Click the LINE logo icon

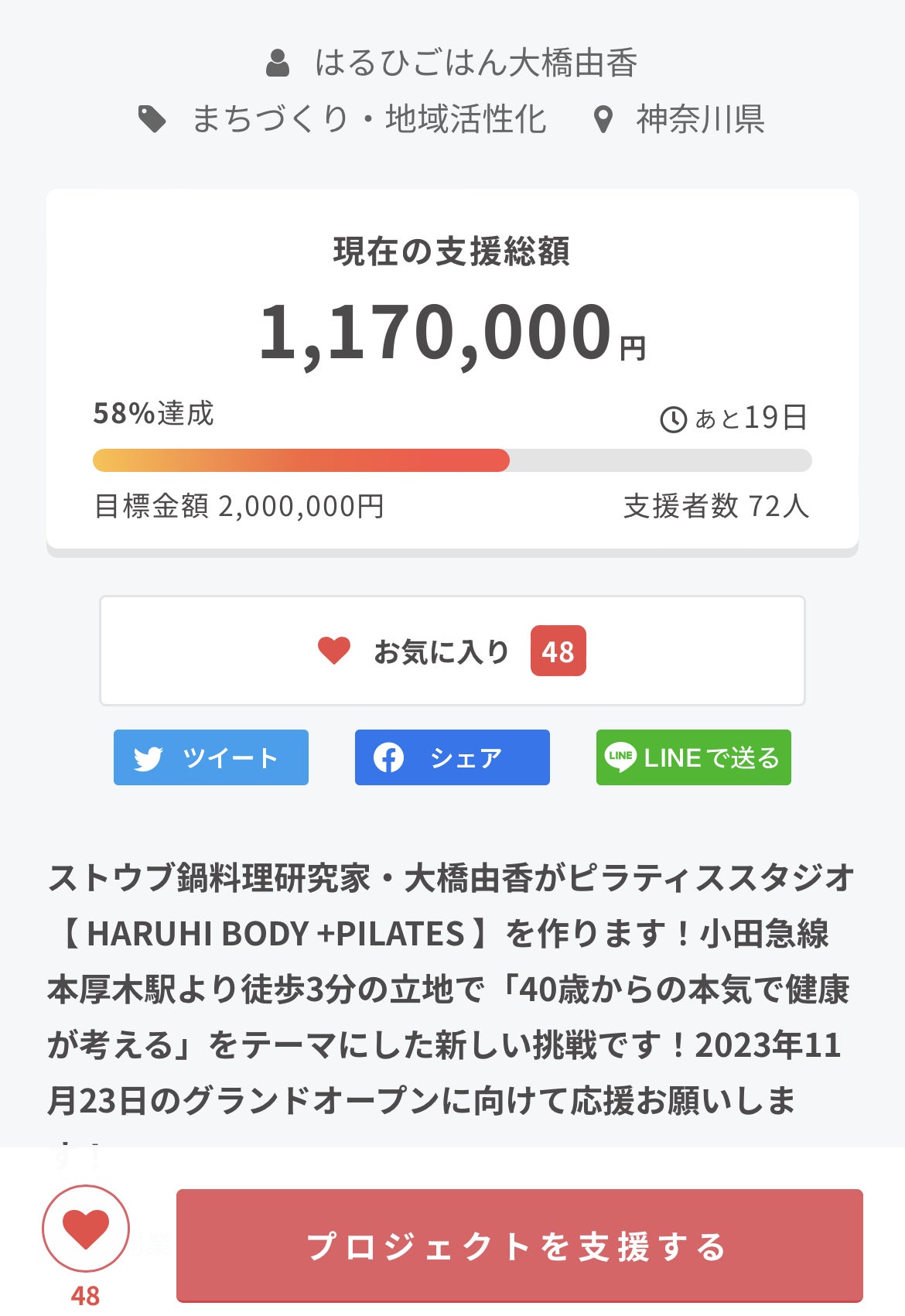[620, 757]
